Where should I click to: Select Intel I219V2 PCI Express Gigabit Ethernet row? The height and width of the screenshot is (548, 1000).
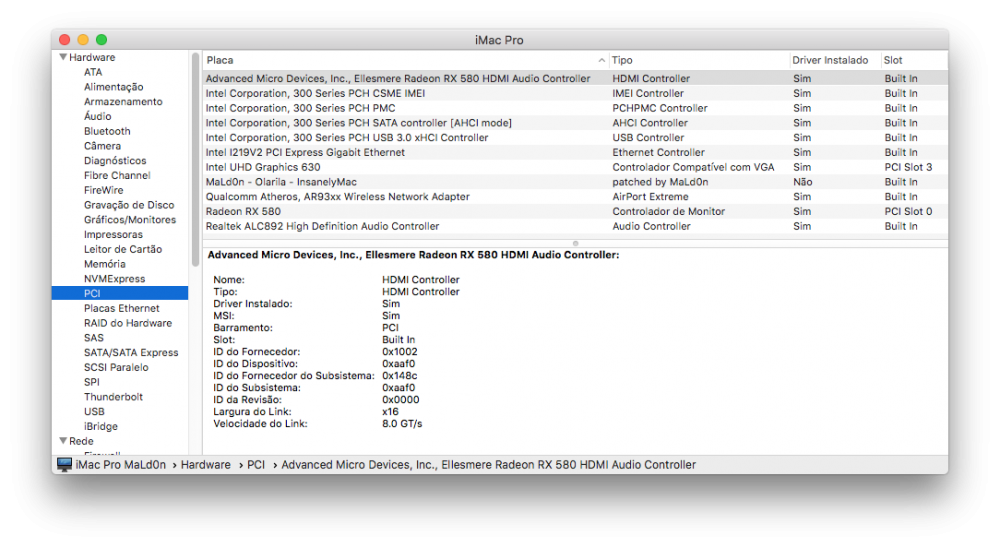(575, 152)
